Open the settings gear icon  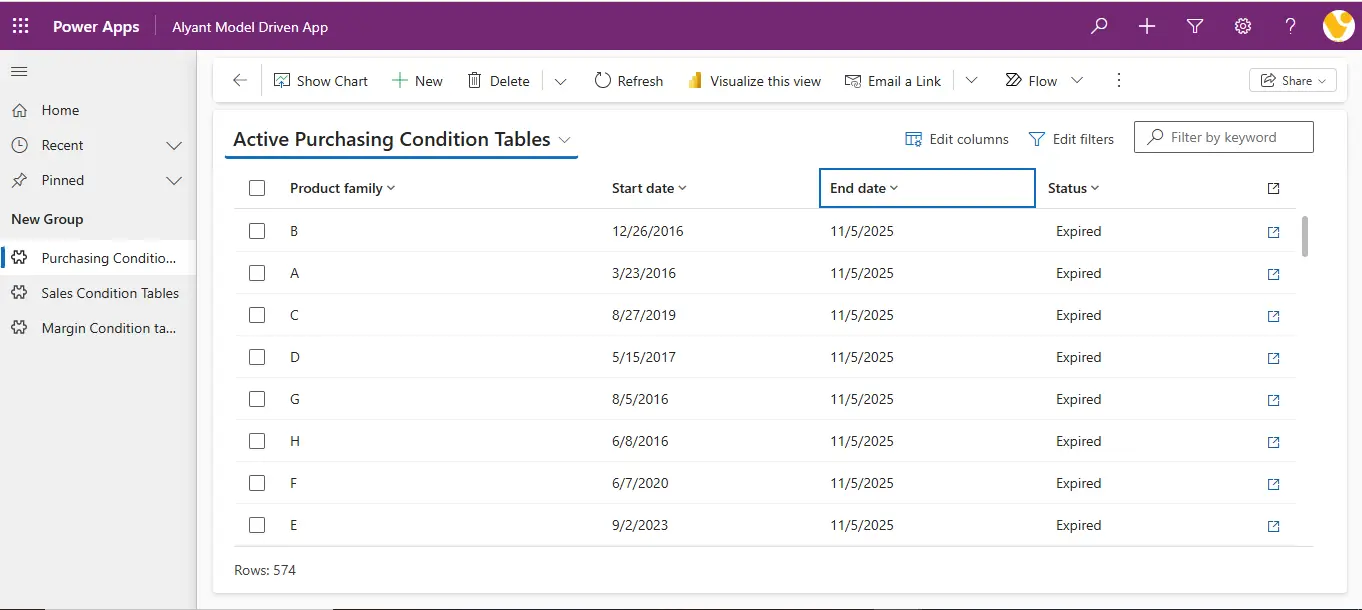pos(1243,27)
